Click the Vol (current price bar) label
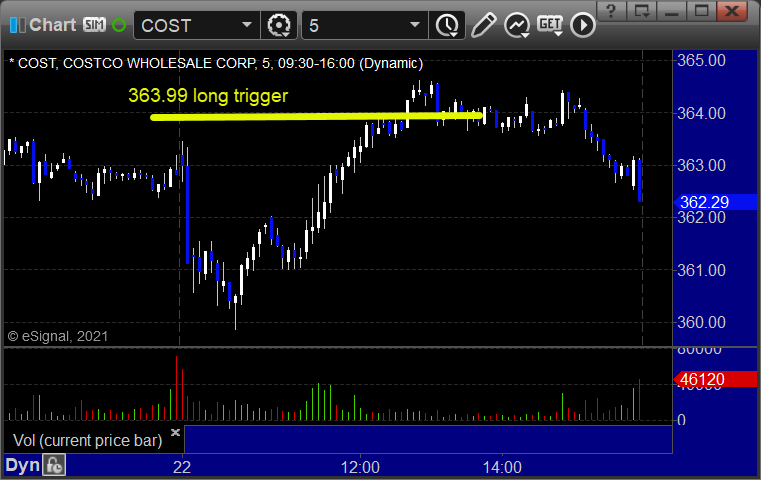This screenshot has height=480, width=761. (87, 440)
